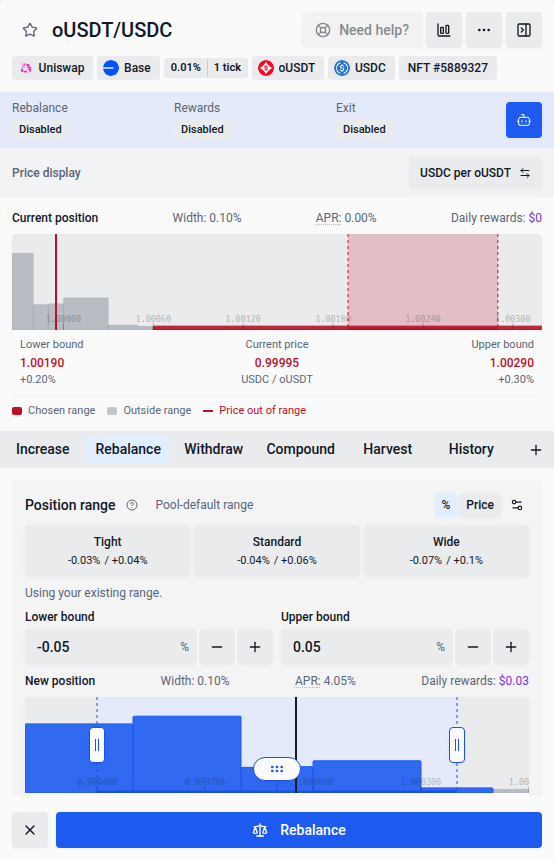554x860 pixels.
Task: Click the current price red line in chart
Action: pos(56,281)
